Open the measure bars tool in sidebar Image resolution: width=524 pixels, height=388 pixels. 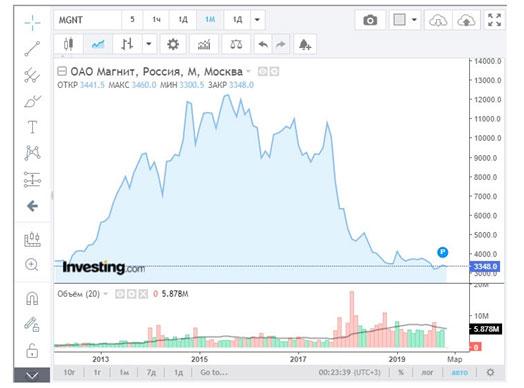click(32, 239)
